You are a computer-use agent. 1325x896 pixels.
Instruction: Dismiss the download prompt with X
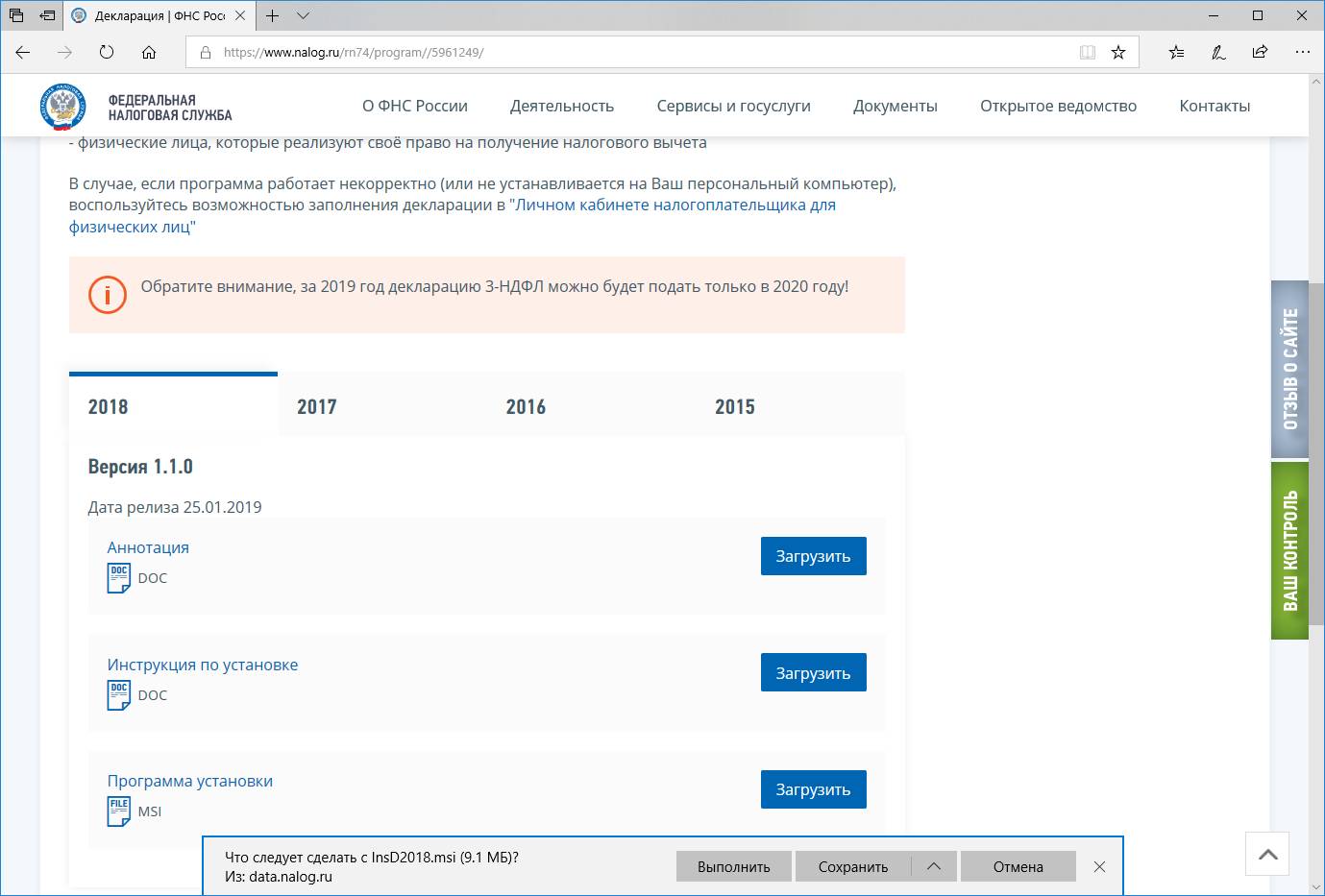point(1099,866)
